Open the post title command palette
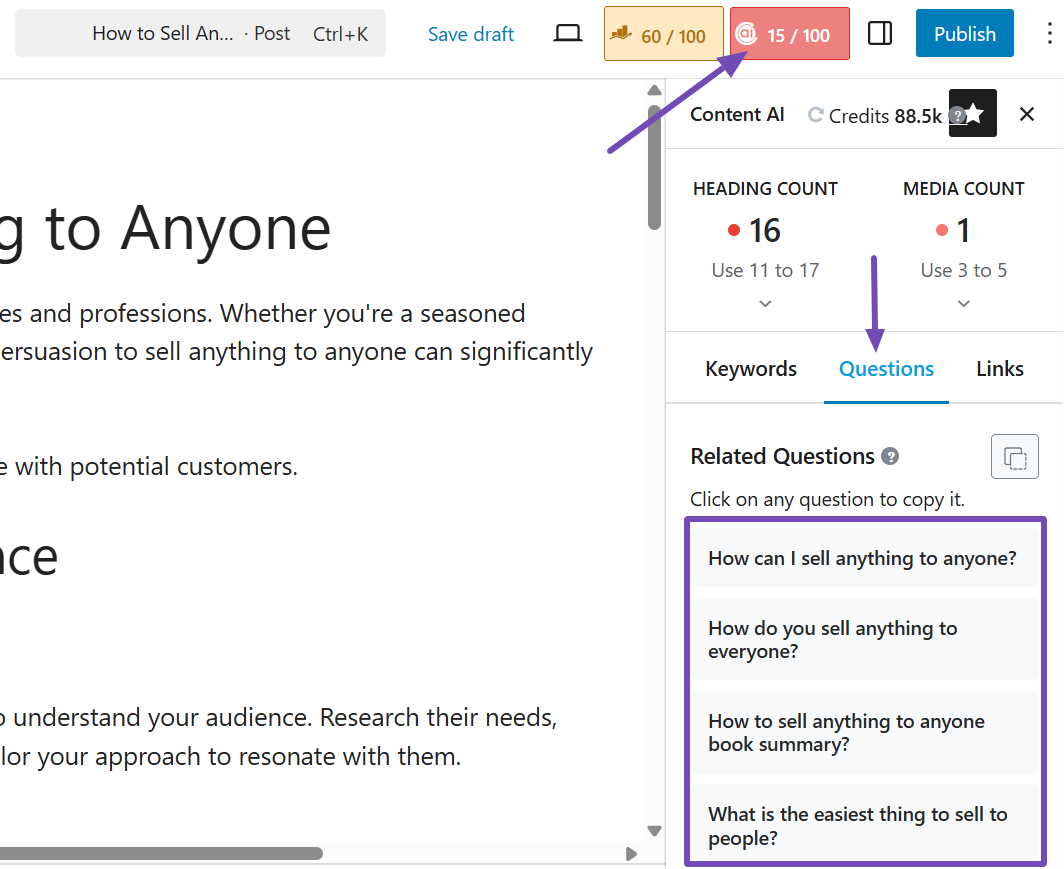The height and width of the screenshot is (869, 1064). coord(200,34)
